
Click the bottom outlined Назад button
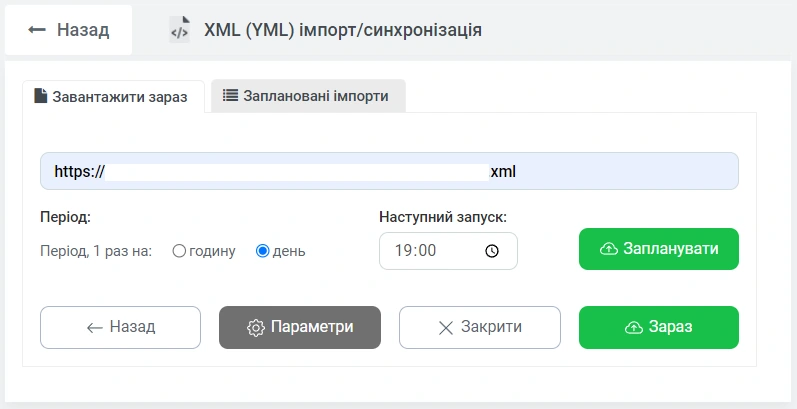click(120, 327)
